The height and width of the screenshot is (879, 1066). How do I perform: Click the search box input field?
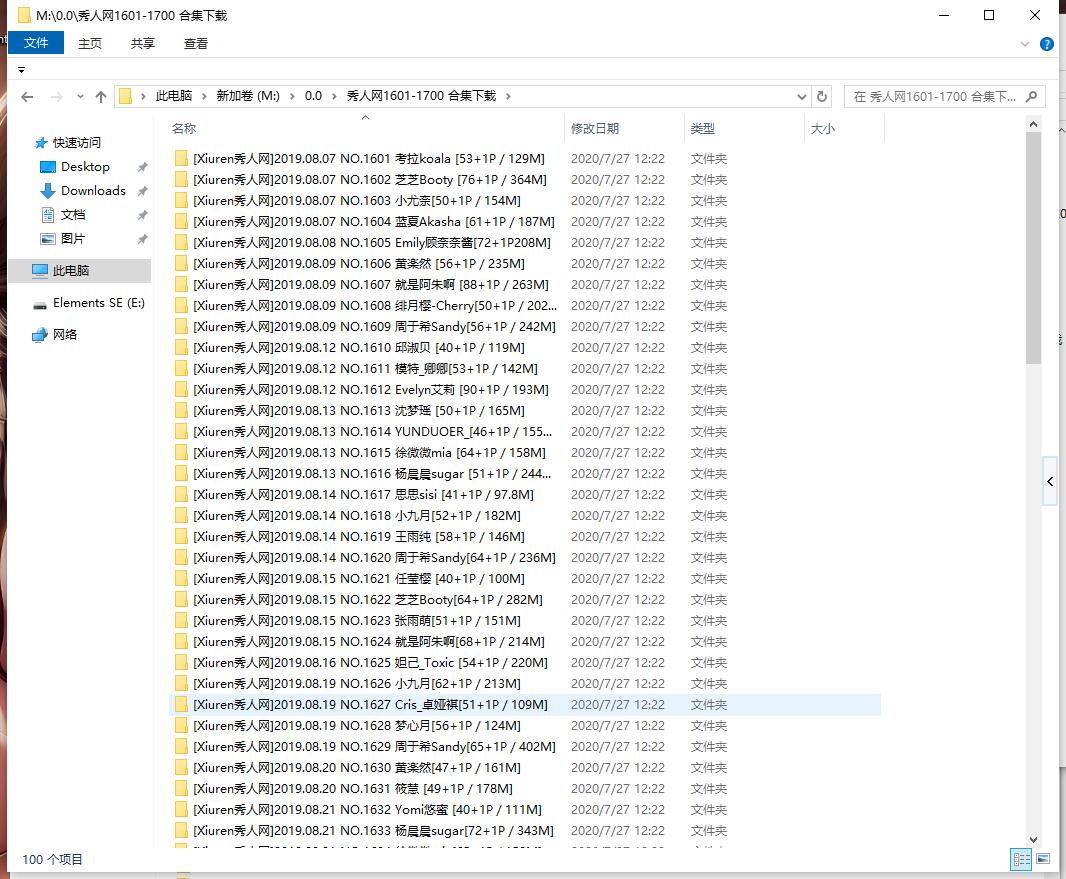click(x=935, y=97)
